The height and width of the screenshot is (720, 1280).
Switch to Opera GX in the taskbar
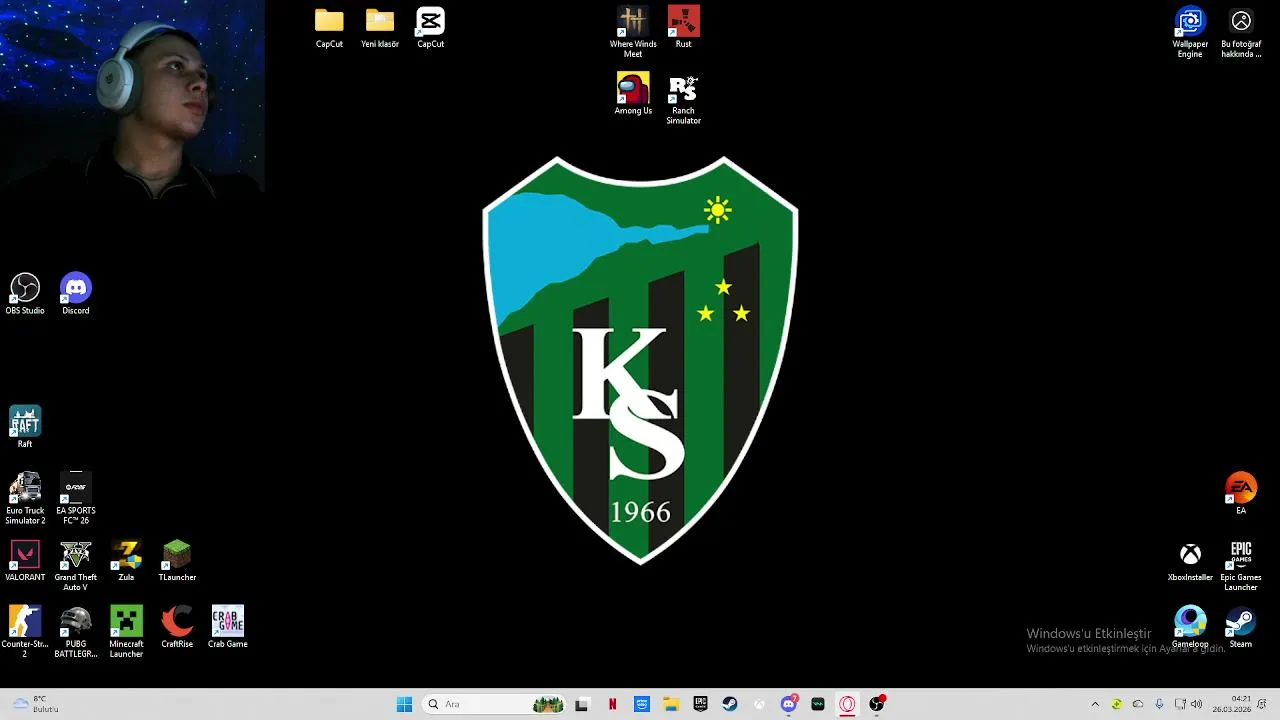pyautogui.click(x=847, y=704)
